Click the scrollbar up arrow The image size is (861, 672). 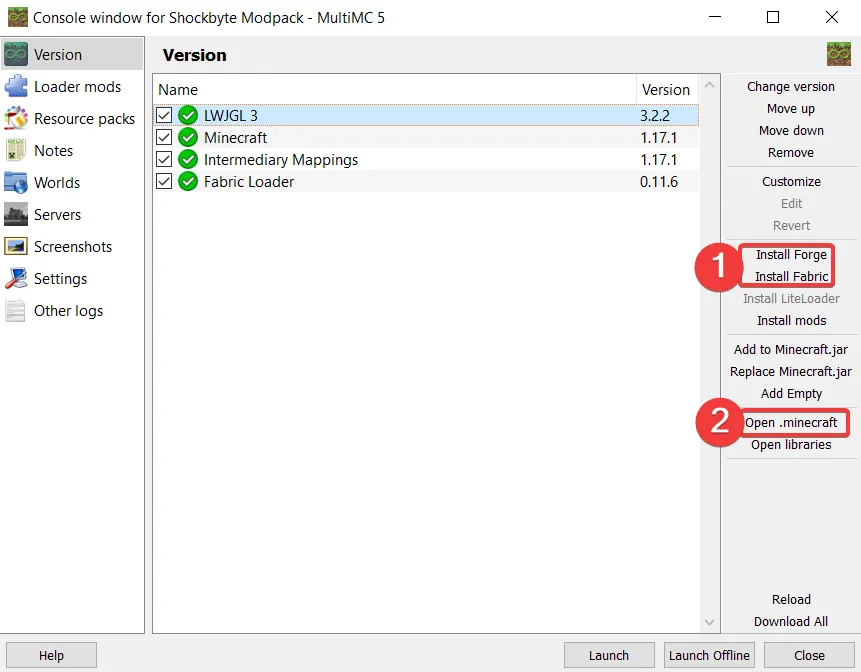click(709, 85)
